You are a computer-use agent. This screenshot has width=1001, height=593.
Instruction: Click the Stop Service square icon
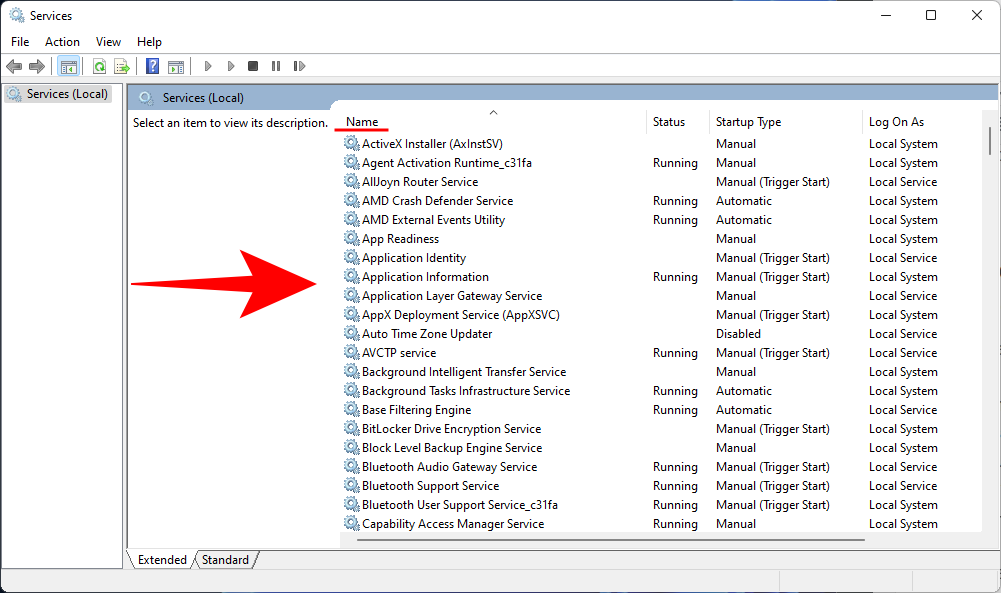click(x=253, y=65)
